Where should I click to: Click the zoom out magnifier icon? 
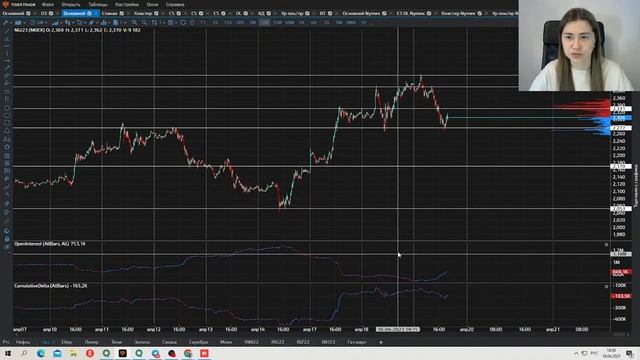point(144,22)
